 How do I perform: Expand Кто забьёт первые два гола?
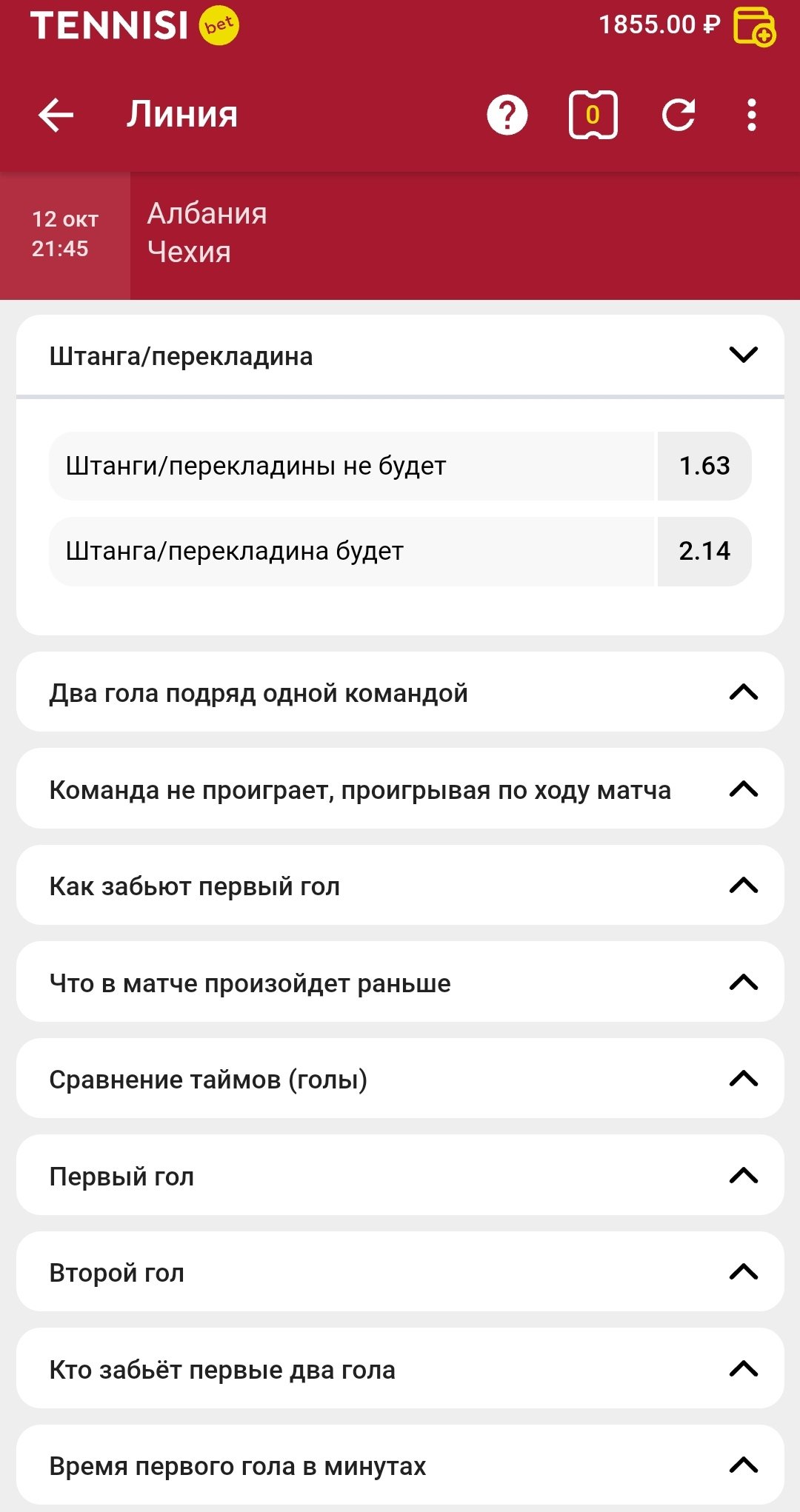pyautogui.click(x=743, y=1369)
